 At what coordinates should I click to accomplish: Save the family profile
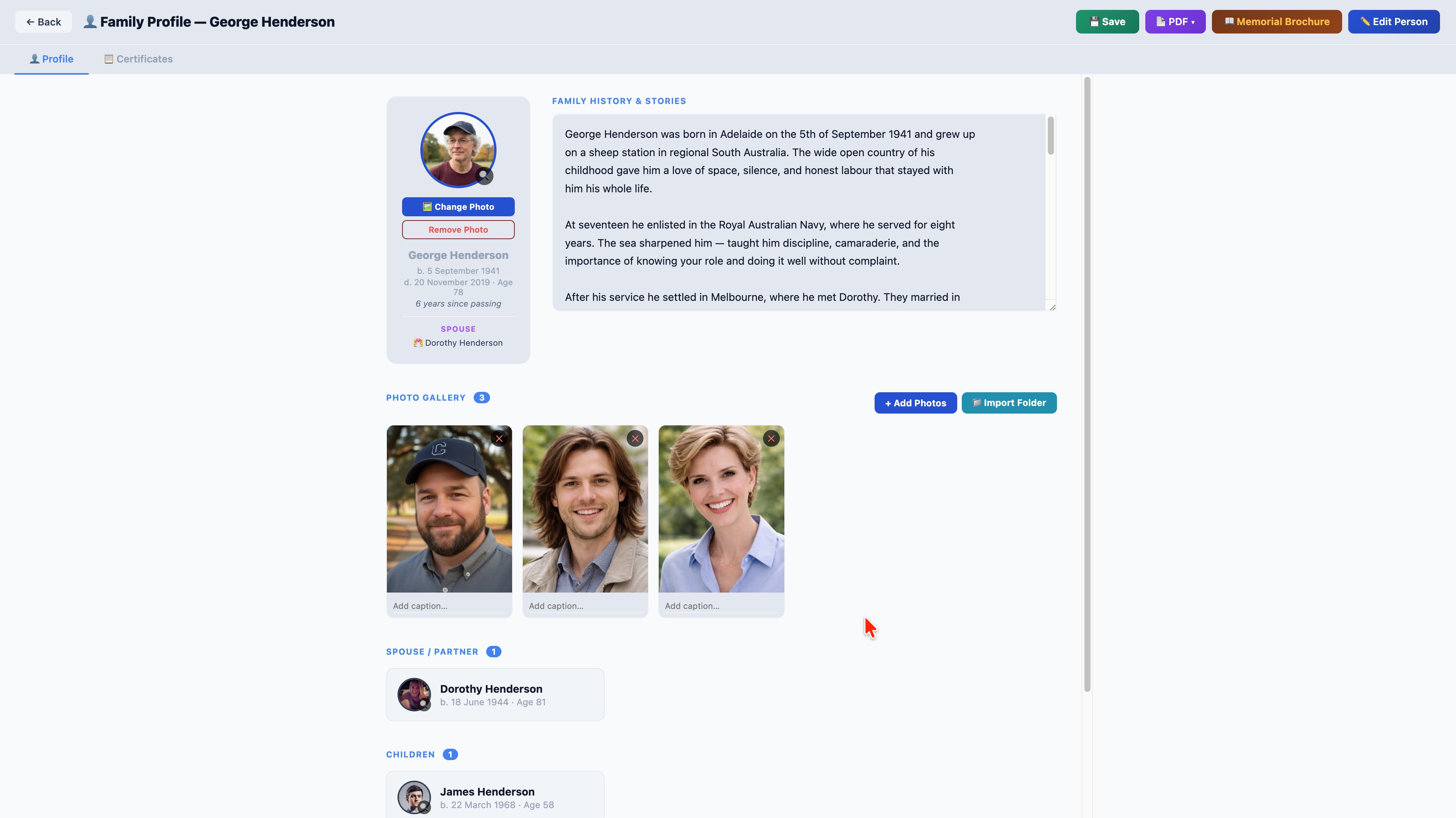[x=1107, y=21]
